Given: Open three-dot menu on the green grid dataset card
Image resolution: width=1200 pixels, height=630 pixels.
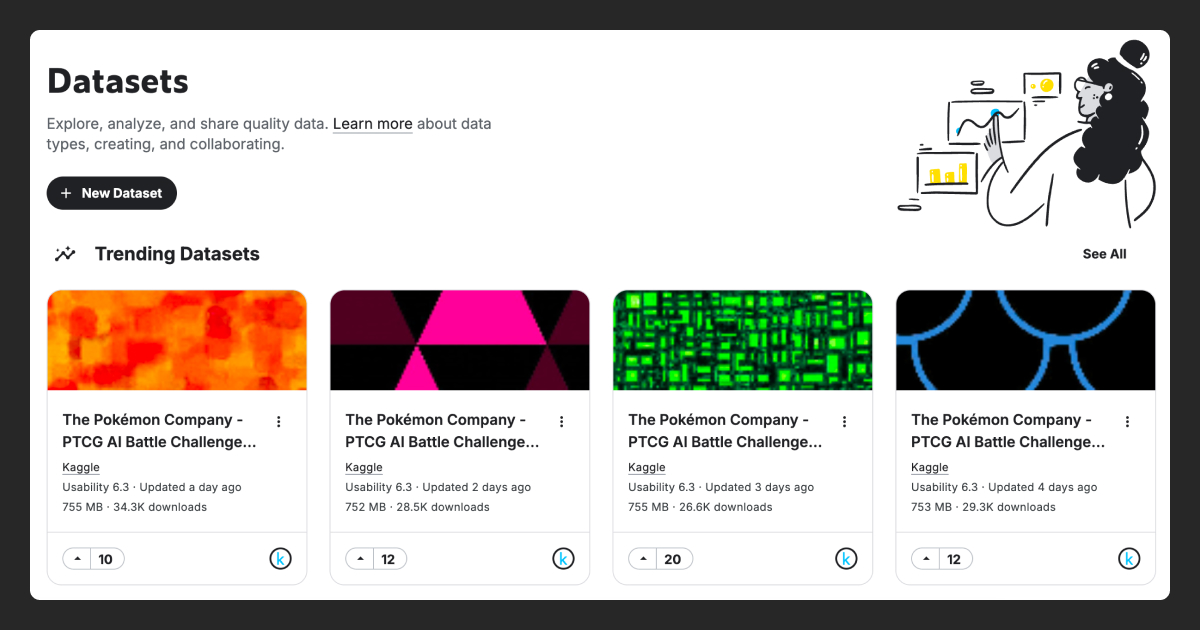Looking at the screenshot, I should 845,422.
